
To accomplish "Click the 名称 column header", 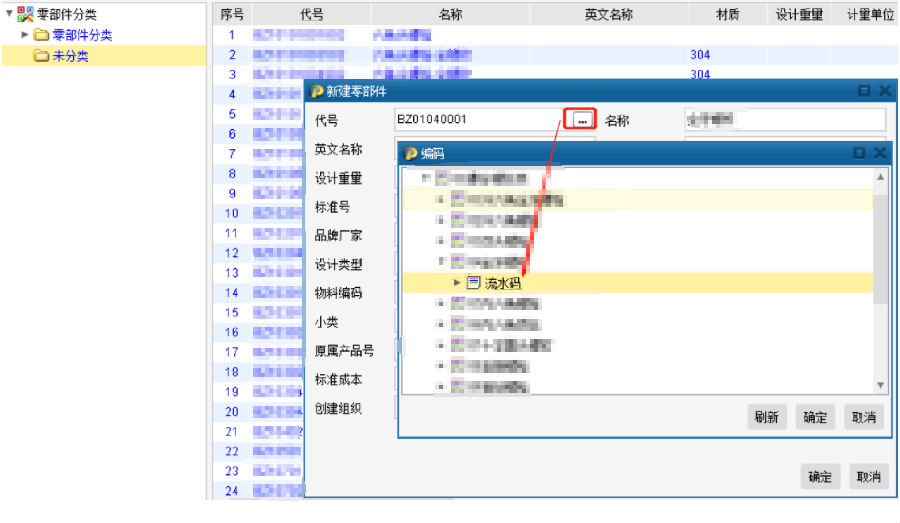I will coord(450,14).
